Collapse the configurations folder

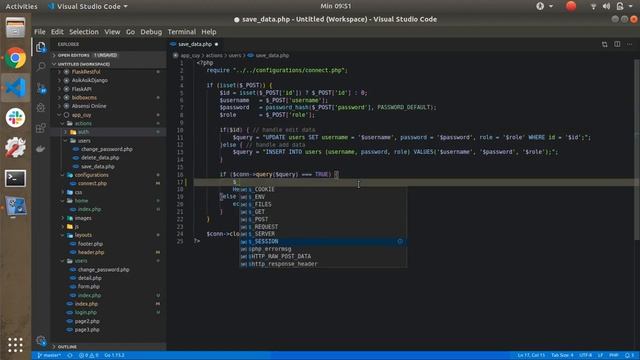click(x=108, y=175)
